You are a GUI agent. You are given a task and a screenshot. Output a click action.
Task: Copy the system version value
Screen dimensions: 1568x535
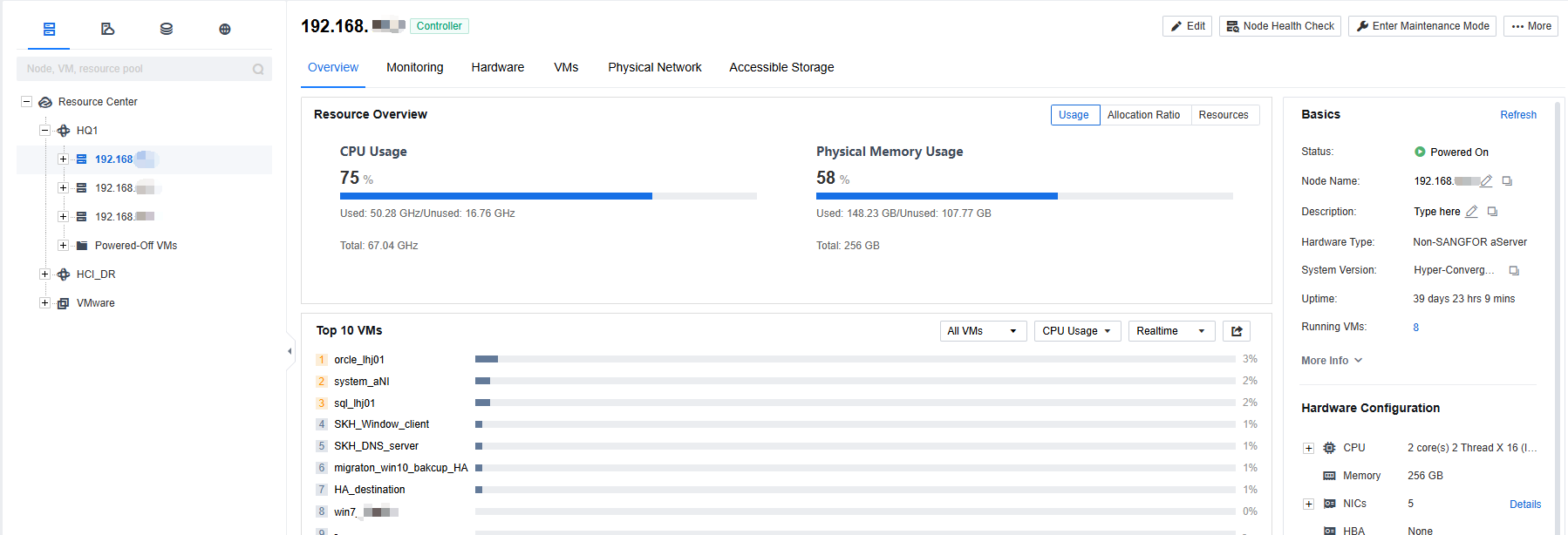click(1514, 271)
